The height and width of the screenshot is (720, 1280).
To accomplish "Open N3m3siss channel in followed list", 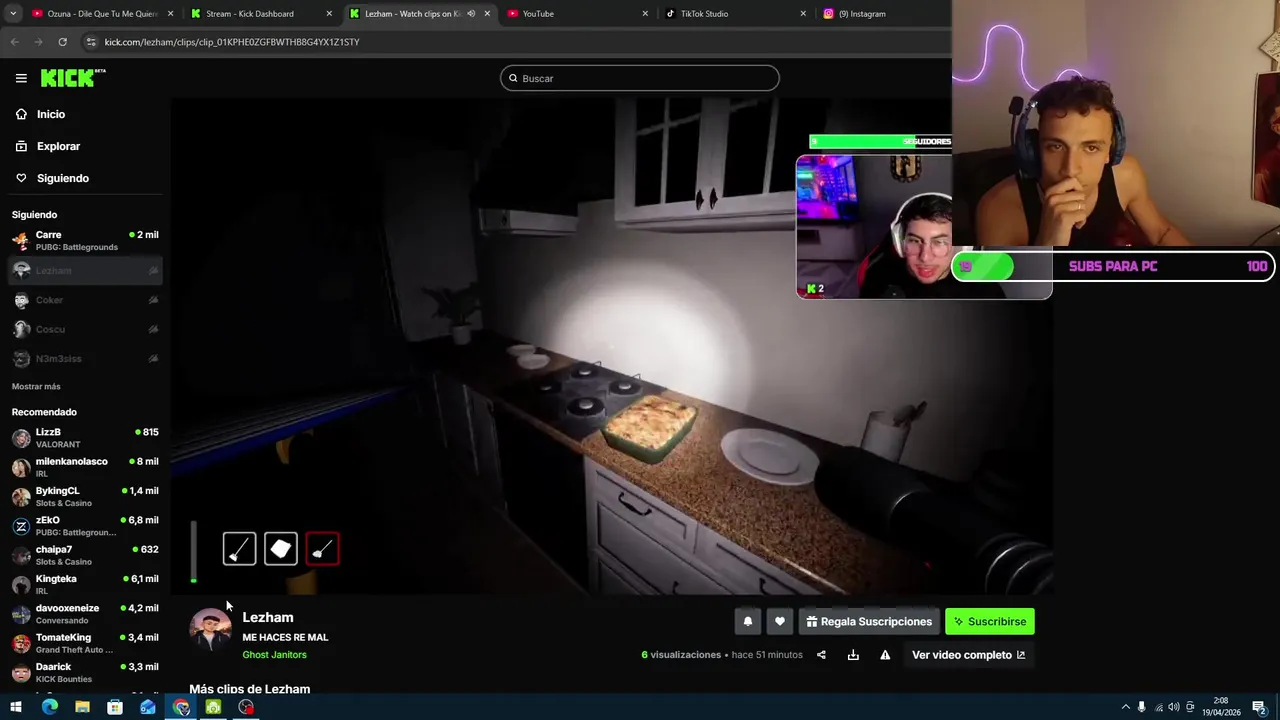I will (85, 358).
